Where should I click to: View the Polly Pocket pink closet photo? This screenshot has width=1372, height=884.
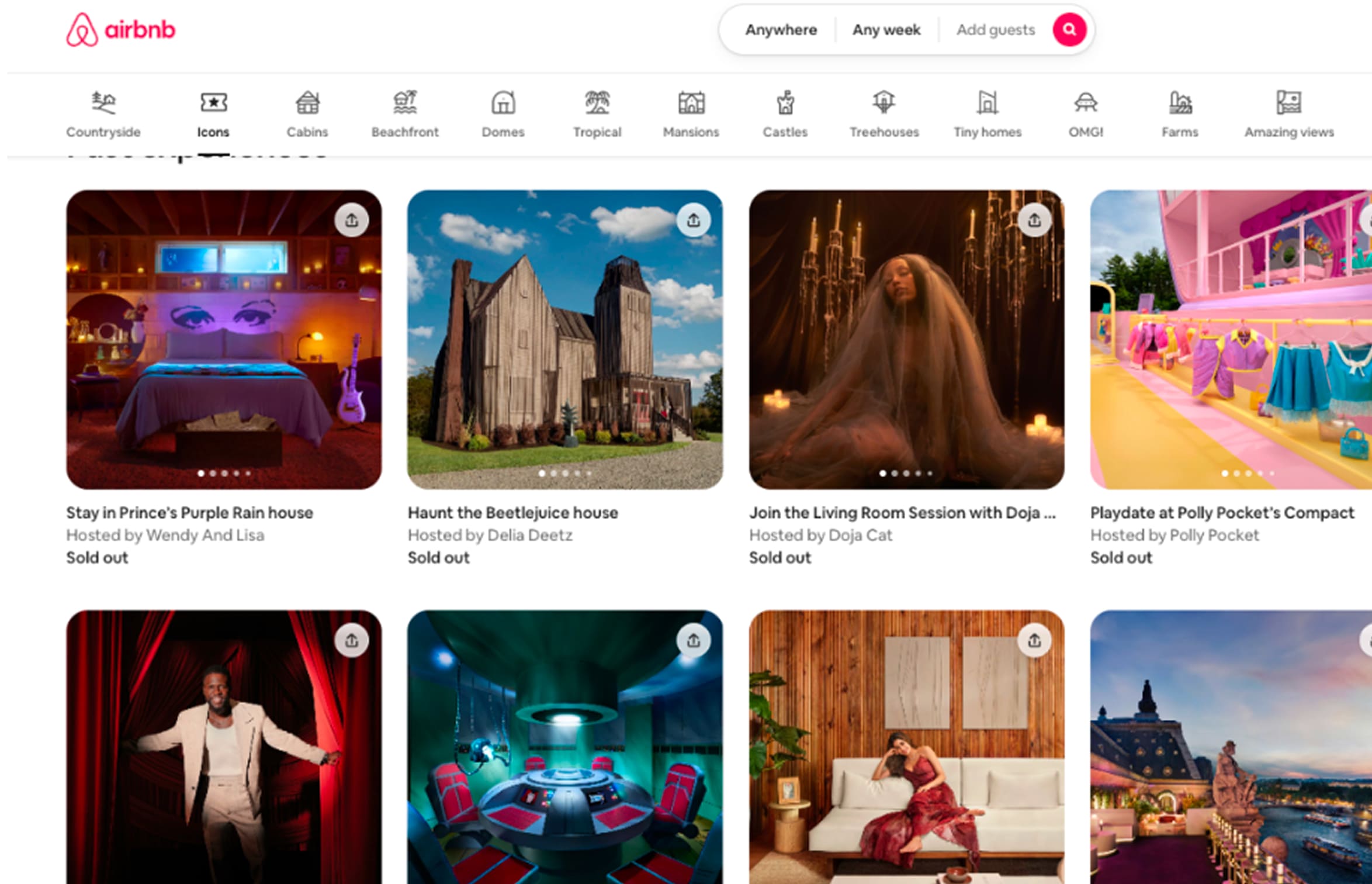click(x=1231, y=340)
